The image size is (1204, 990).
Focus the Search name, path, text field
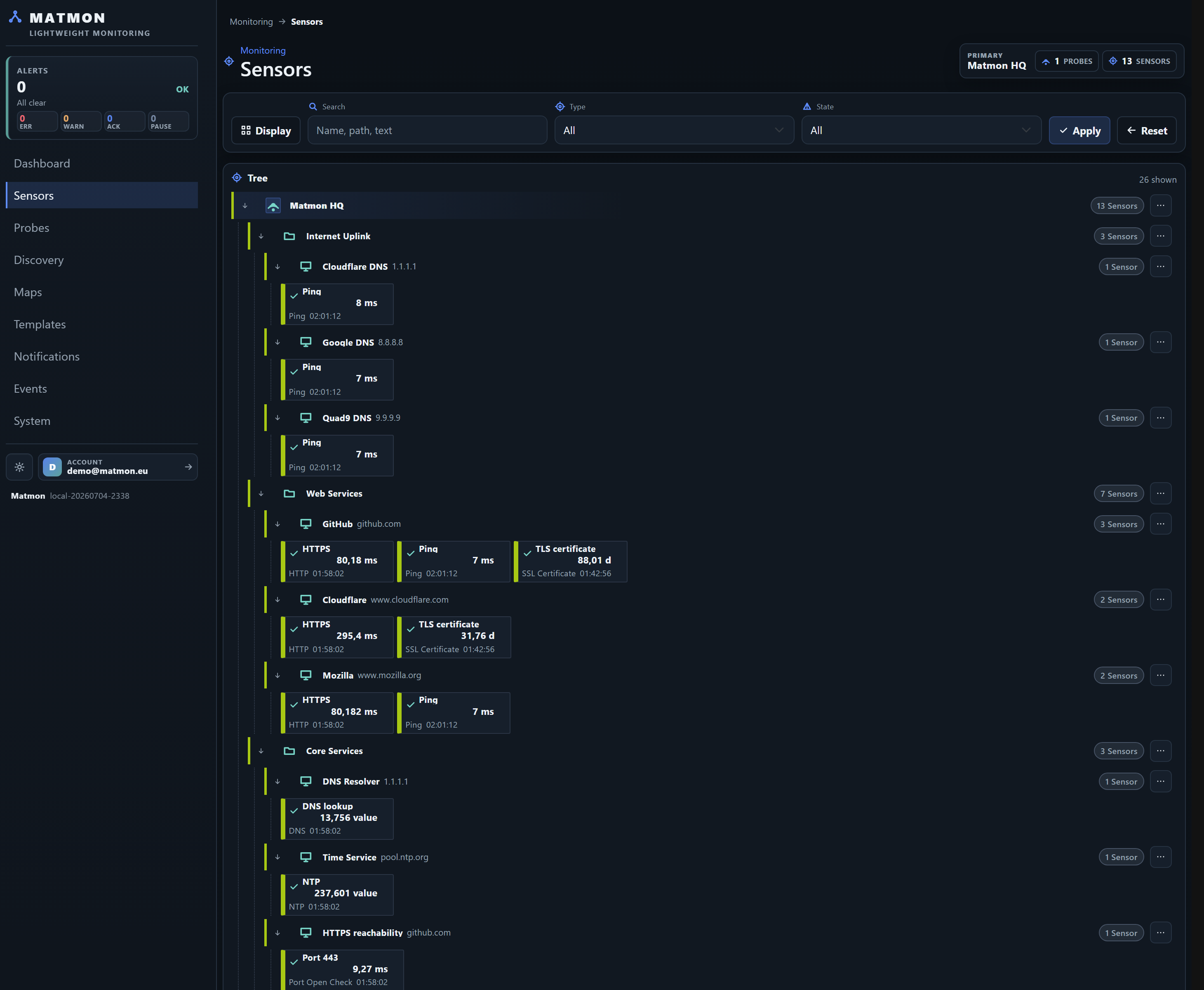point(427,131)
